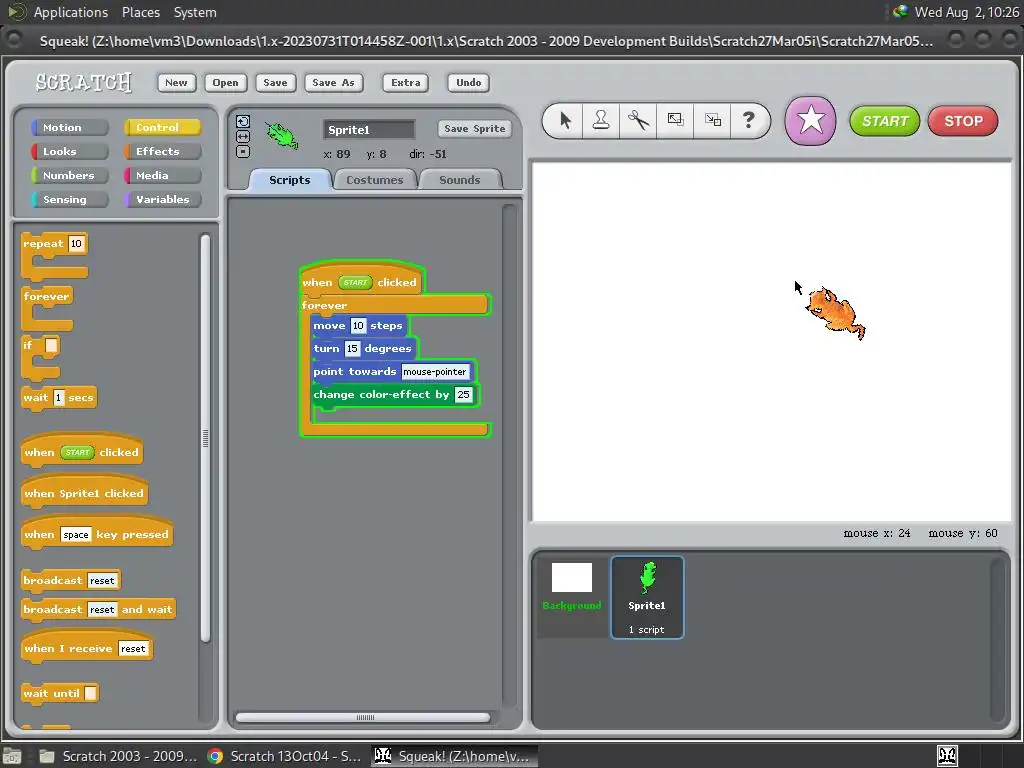
Task: Select the Numbers block category
Action: (x=69, y=175)
